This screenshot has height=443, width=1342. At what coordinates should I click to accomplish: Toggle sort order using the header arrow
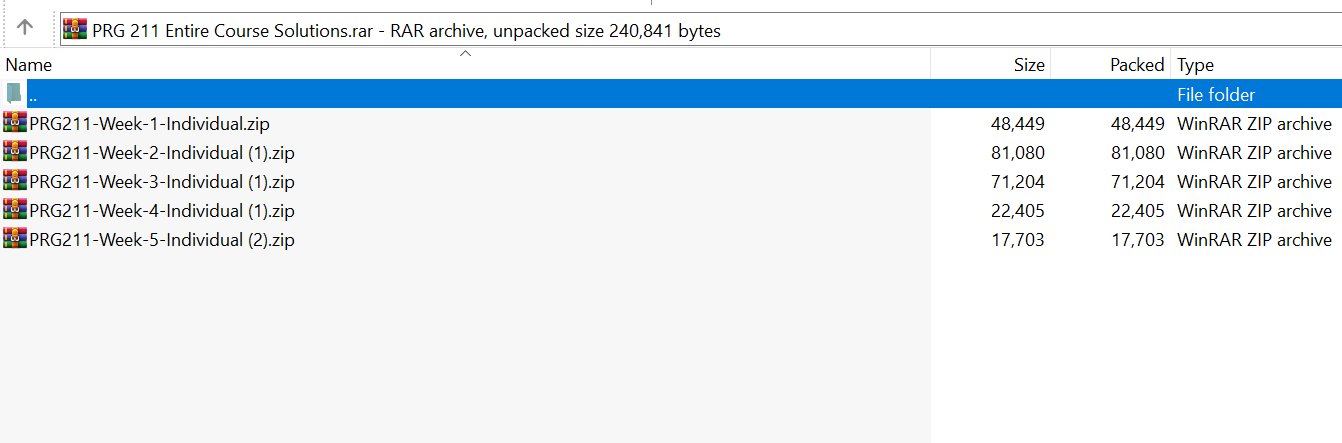pyautogui.click(x=465, y=54)
